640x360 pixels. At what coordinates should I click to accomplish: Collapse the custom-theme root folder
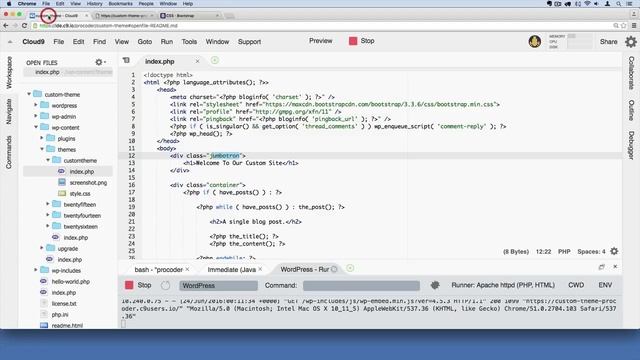pyautogui.click(x=29, y=94)
